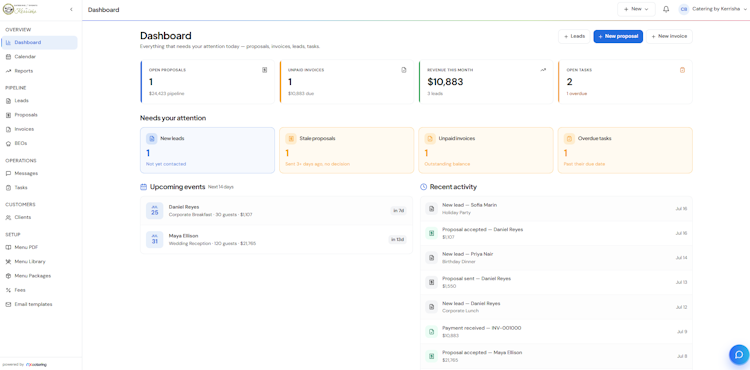Click 'Proposal accepted — Maya Ellison' activity
Viewport: 750px width, 370px height.
556,356
